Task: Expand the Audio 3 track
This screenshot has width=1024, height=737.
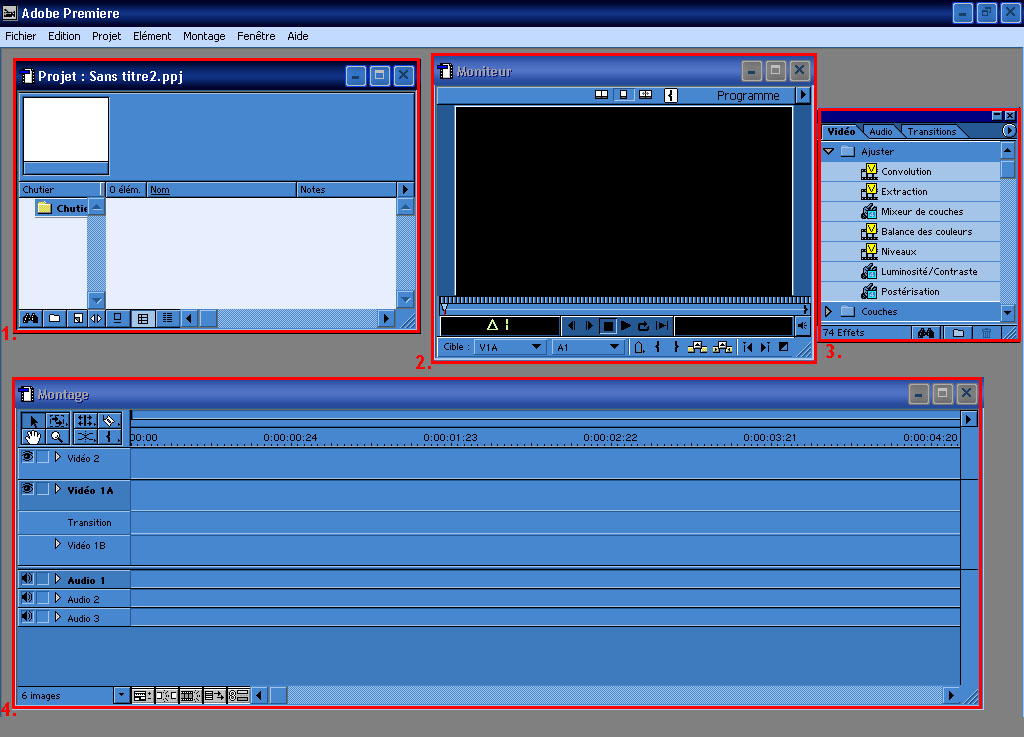Action: coord(57,617)
